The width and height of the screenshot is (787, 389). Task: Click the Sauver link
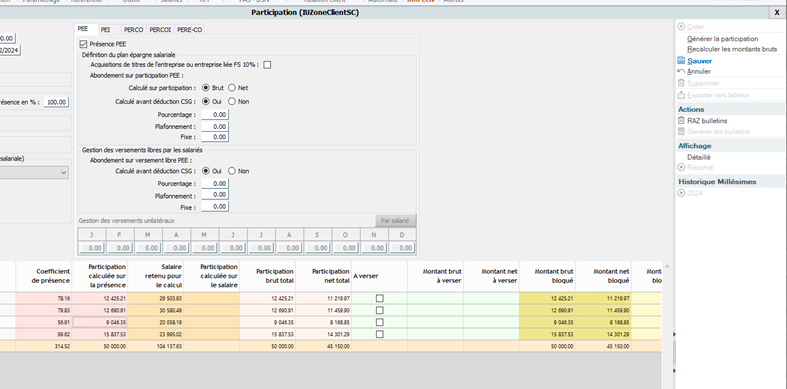tap(699, 61)
